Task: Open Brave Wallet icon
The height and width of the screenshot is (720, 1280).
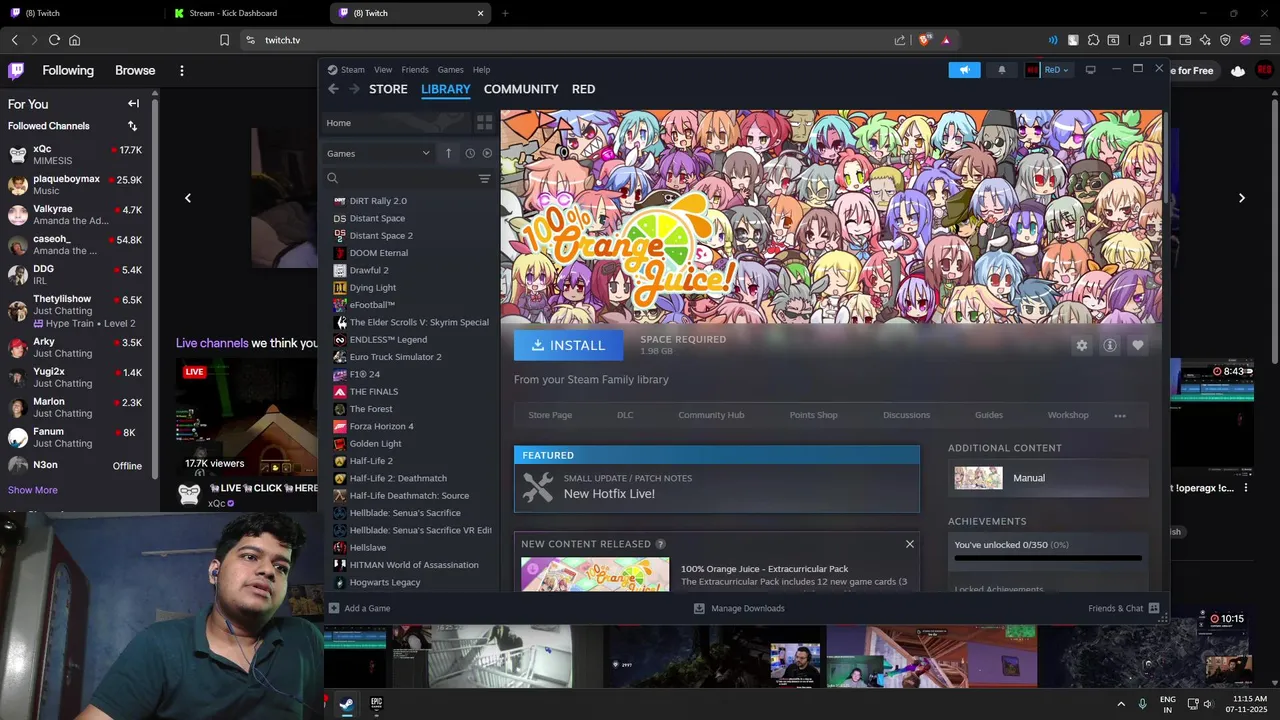Action: click(1185, 40)
